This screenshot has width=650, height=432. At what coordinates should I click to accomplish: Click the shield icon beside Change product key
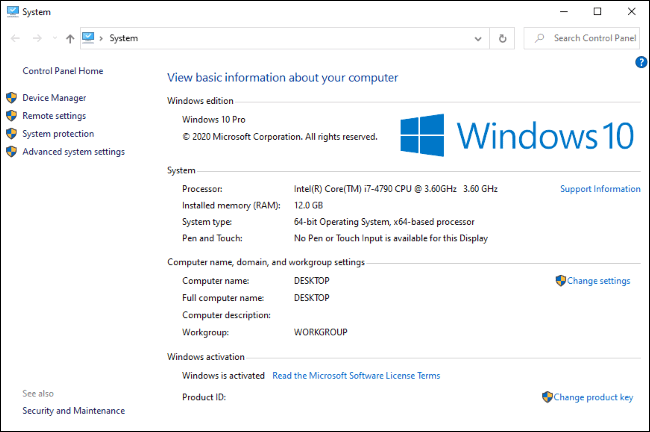coord(547,397)
